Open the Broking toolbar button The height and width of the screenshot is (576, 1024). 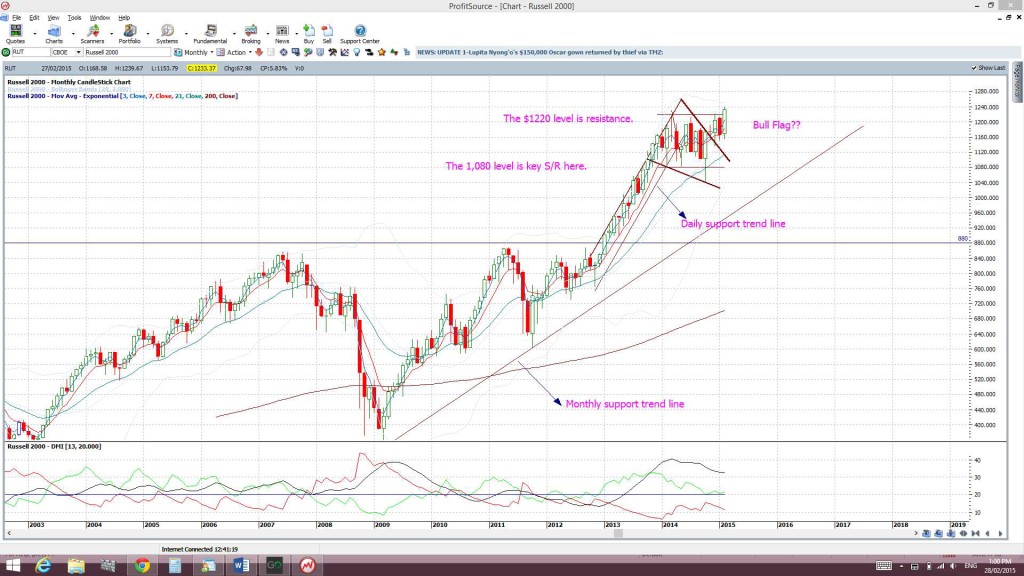tap(251, 34)
